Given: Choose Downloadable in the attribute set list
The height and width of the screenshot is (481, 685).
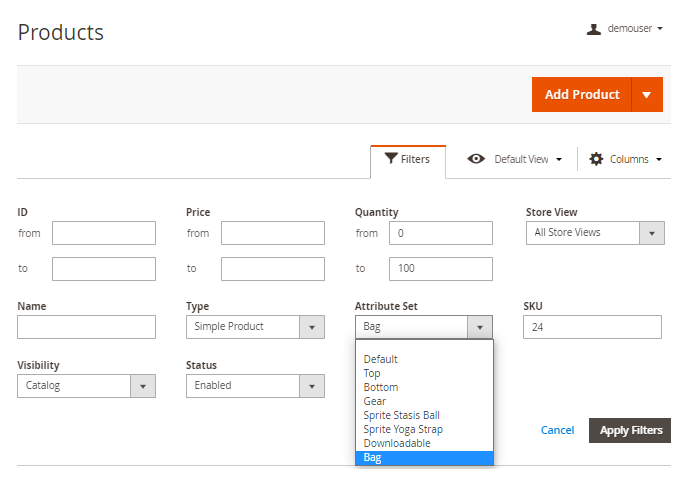Looking at the screenshot, I should 397,443.
